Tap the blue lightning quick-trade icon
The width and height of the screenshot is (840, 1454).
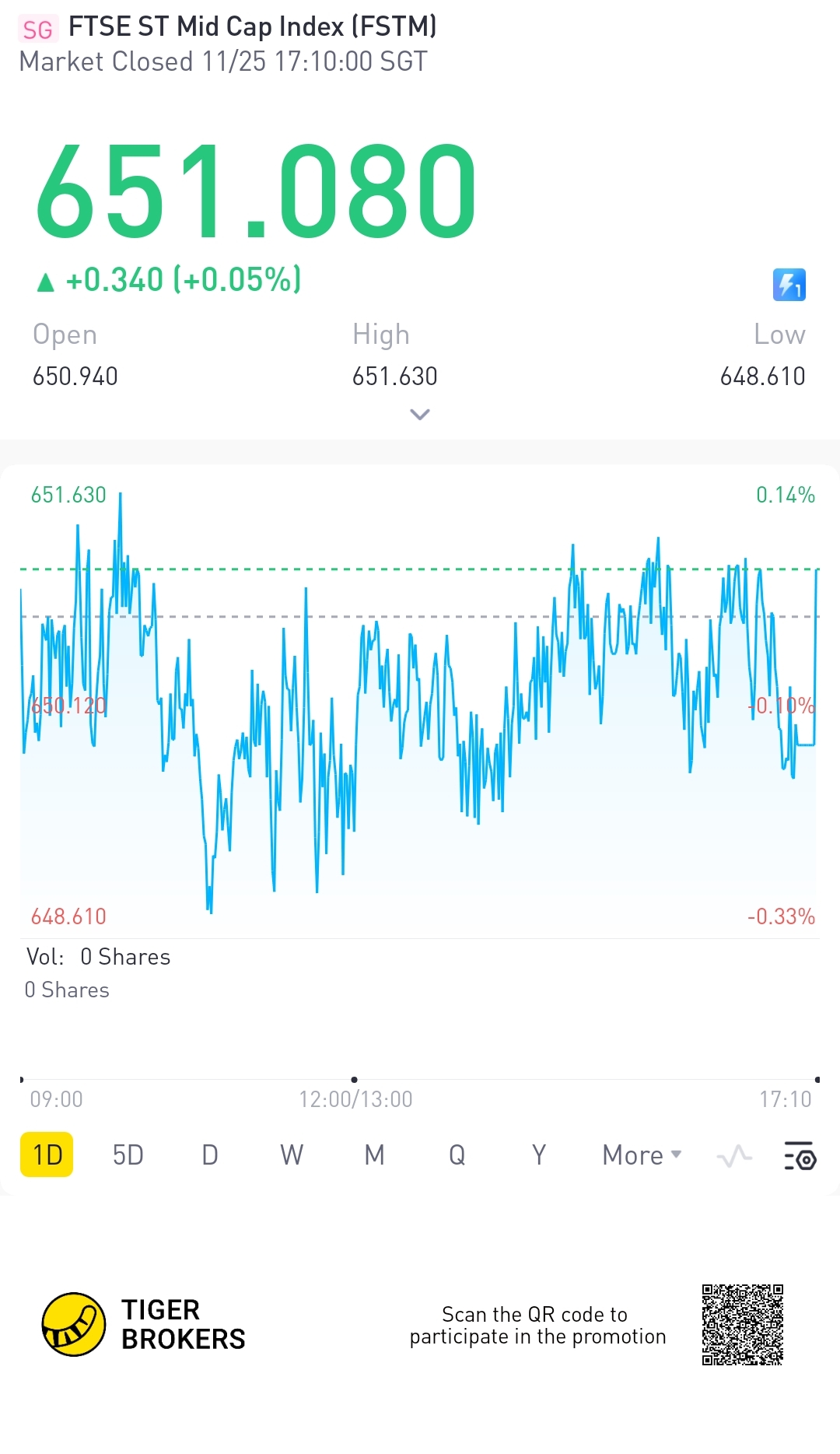[789, 285]
